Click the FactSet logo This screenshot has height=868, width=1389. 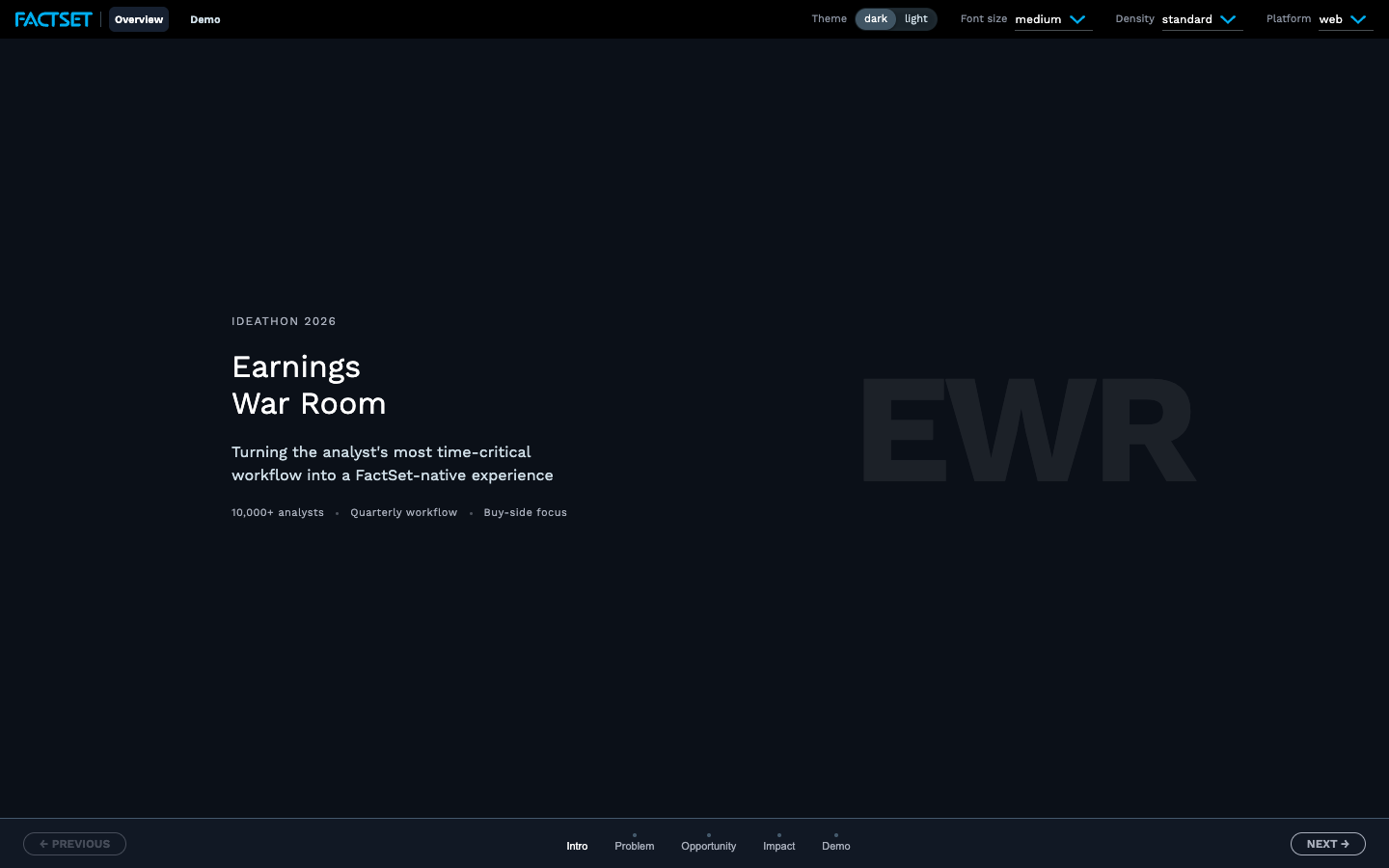[x=54, y=19]
